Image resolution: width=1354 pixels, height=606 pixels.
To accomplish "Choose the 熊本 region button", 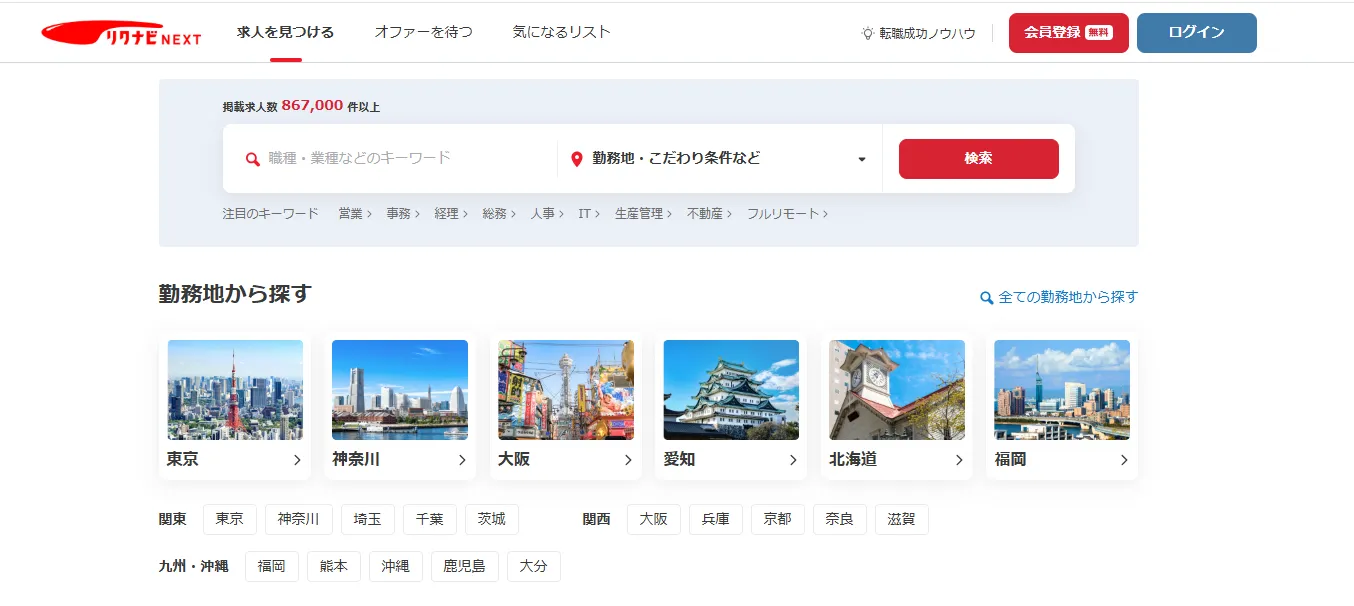I will 334,566.
